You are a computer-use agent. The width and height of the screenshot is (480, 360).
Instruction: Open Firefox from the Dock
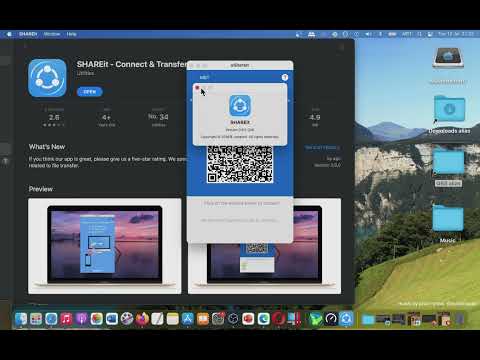[x=142, y=319]
